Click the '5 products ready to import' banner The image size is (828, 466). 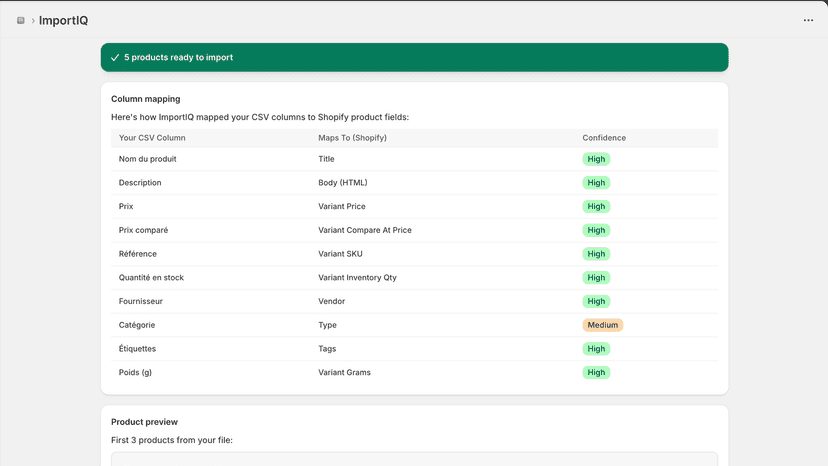pos(415,57)
